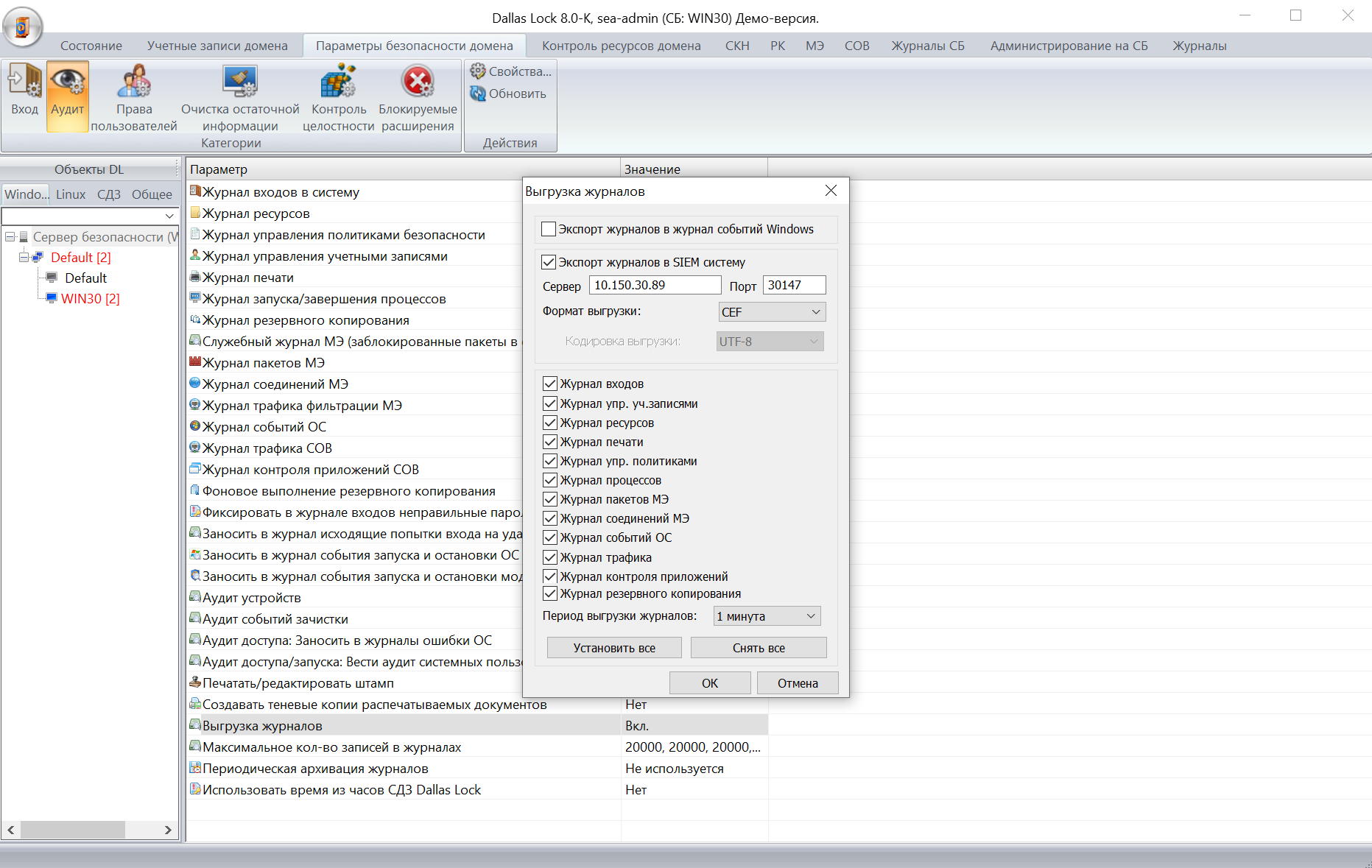Click the Обновить refresh action

pyautogui.click(x=509, y=93)
